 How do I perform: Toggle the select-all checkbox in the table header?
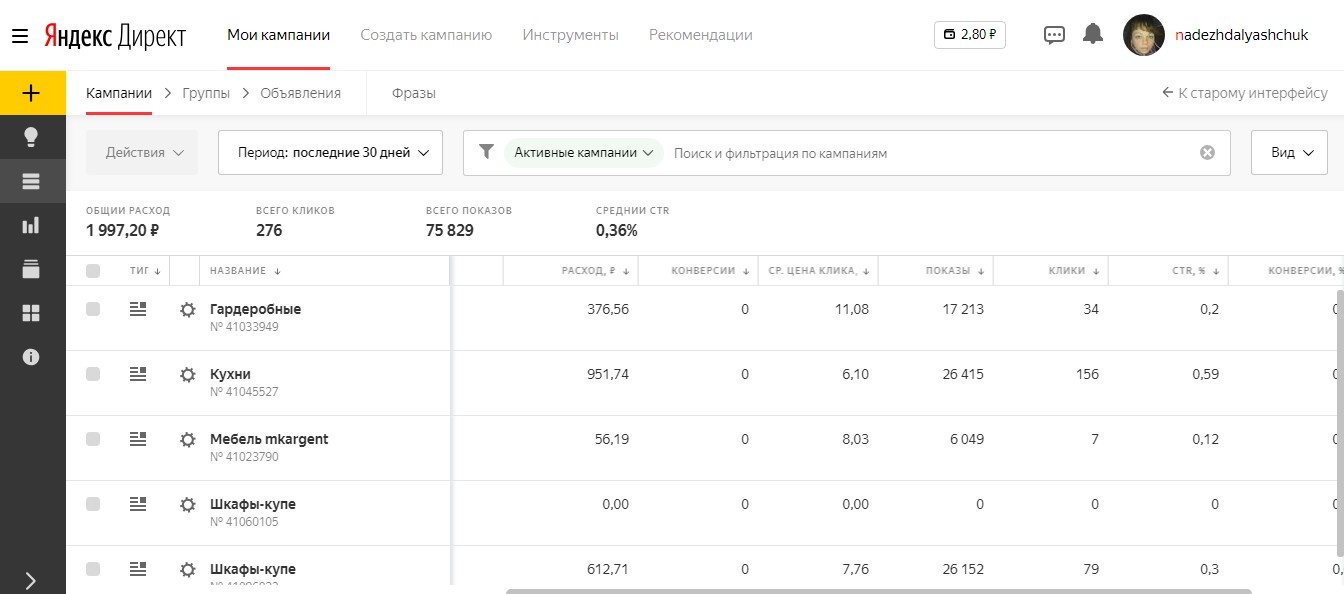(93, 270)
